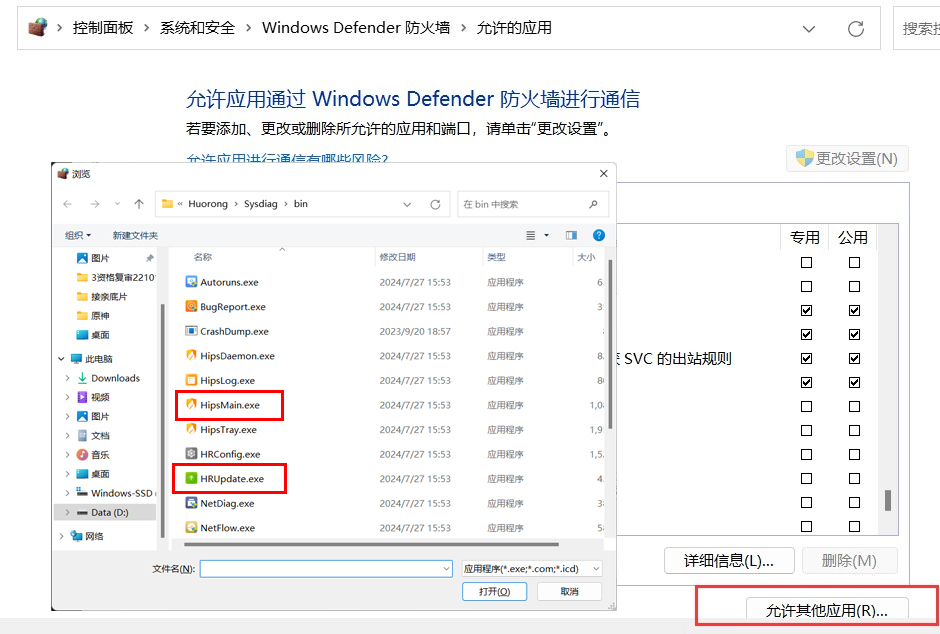Click 新建文件夹 in the toolbar
940x634 pixels.
[x=135, y=235]
